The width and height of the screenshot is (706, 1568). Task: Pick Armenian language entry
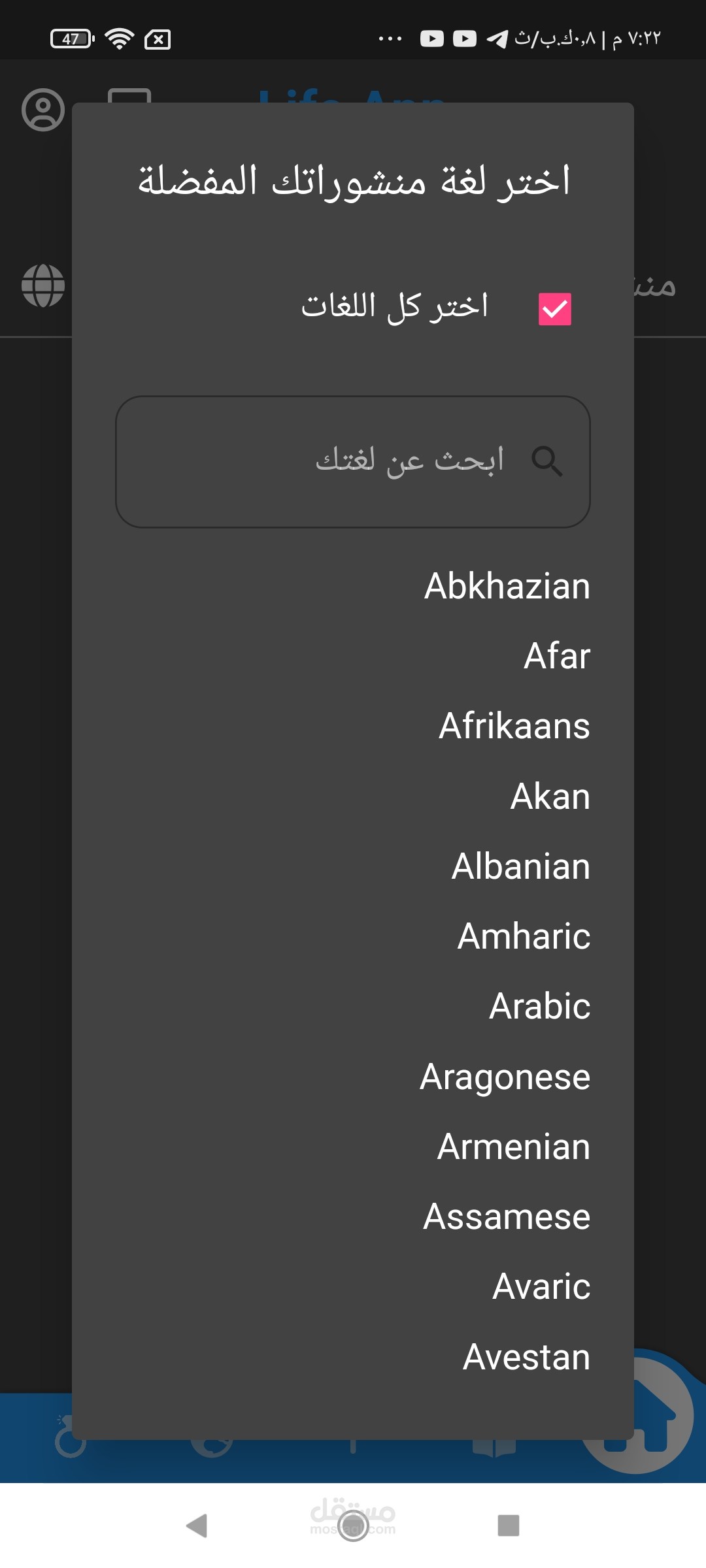tap(514, 1147)
